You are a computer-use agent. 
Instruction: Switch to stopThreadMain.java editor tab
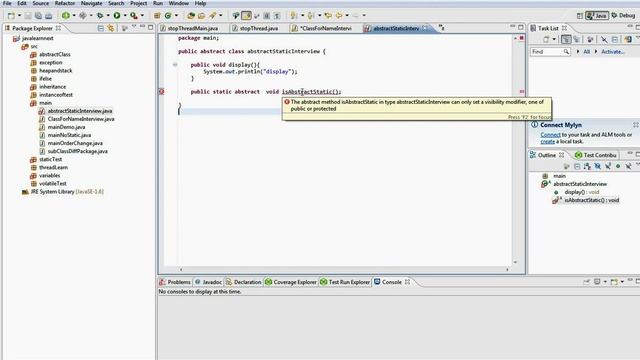pos(193,28)
